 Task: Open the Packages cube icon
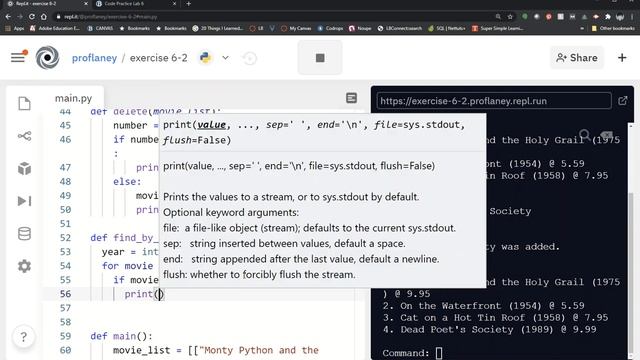(24, 168)
